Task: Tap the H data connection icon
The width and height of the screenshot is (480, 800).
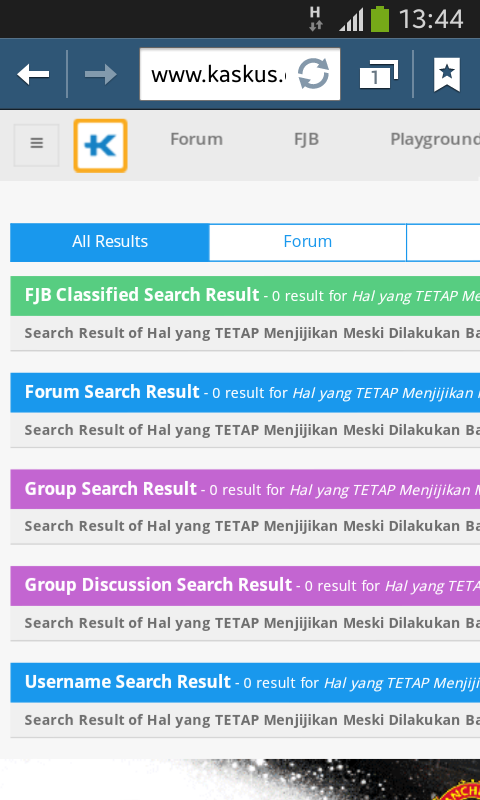Action: pos(315,18)
